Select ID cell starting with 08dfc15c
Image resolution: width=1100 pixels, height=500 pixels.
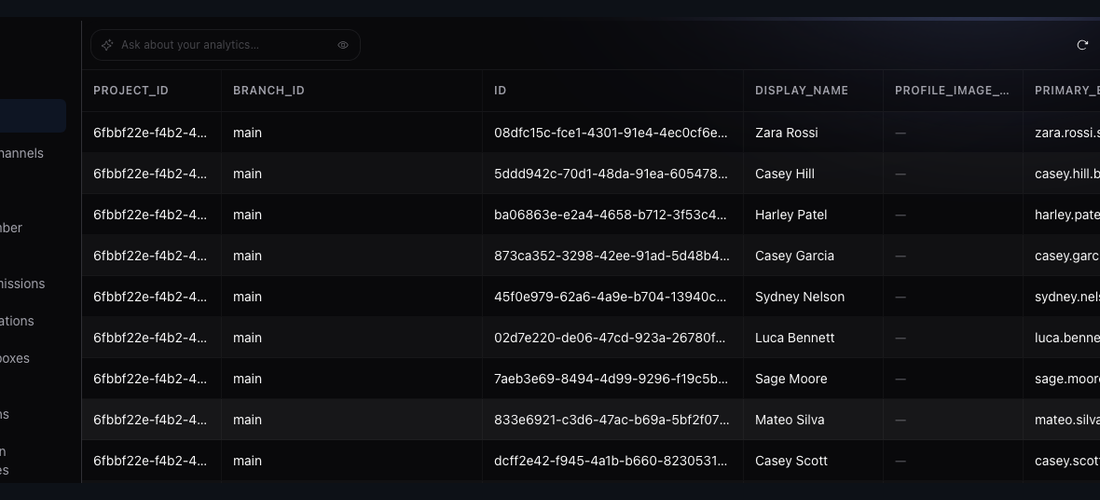(x=612, y=133)
